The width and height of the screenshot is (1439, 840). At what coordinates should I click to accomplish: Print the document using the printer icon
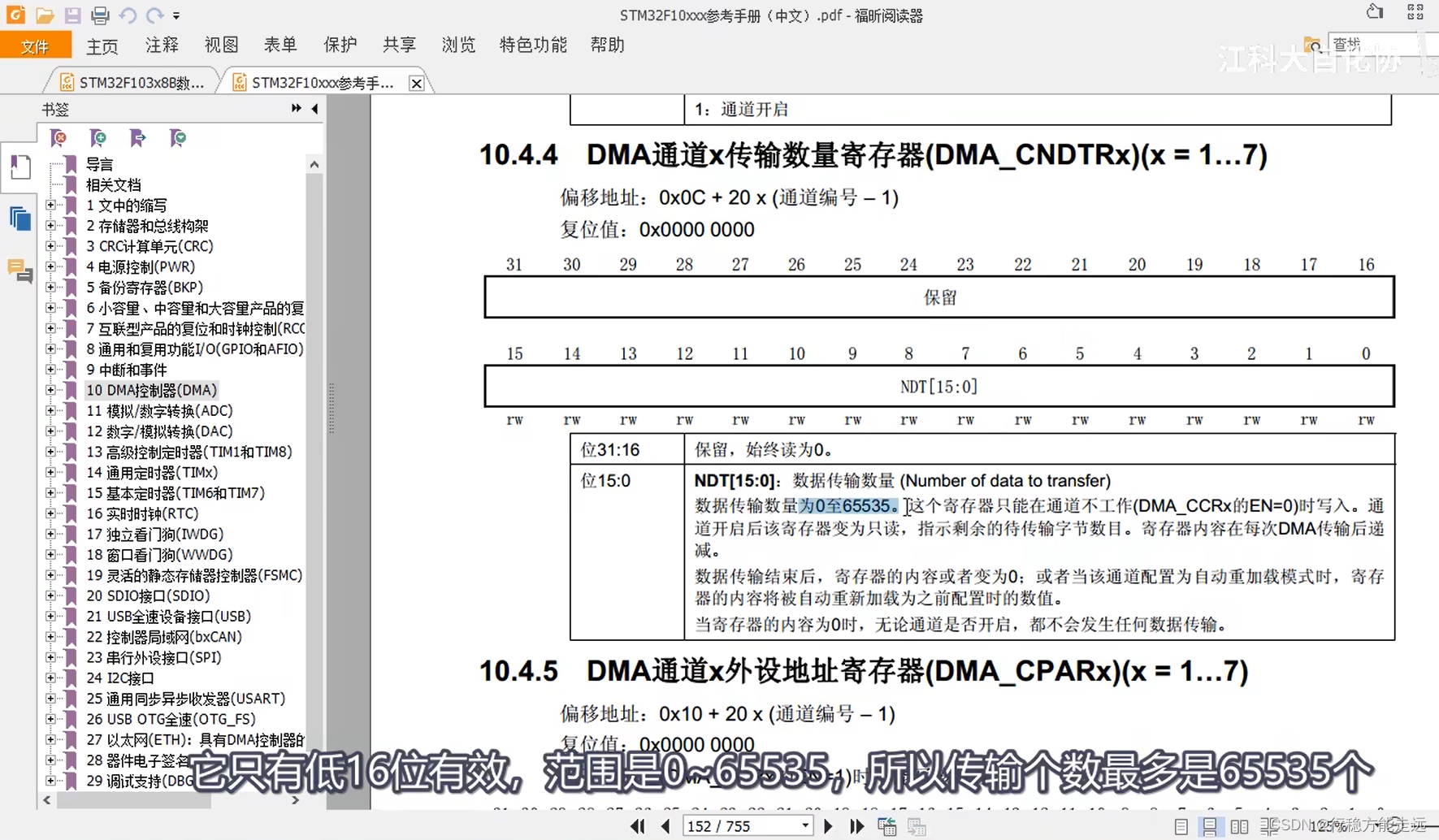100,15
